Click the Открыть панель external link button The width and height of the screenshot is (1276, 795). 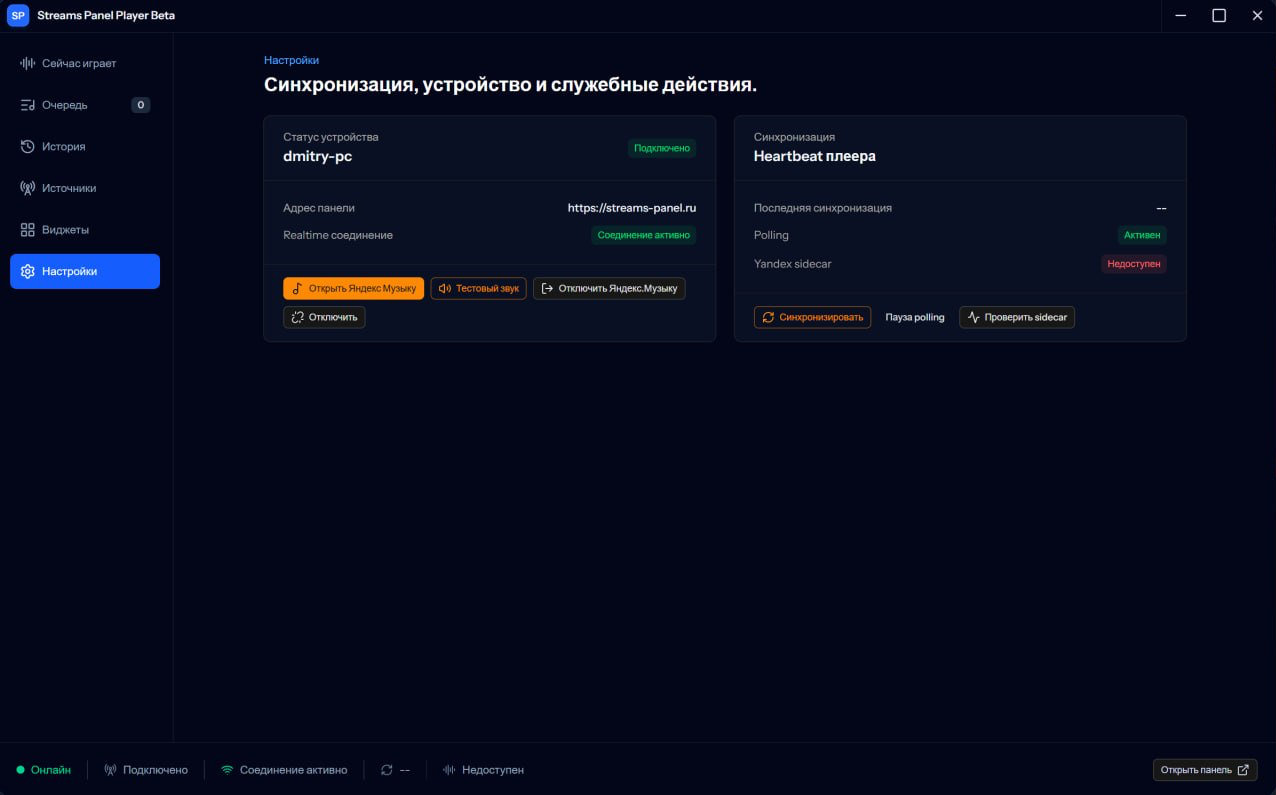tap(1205, 770)
